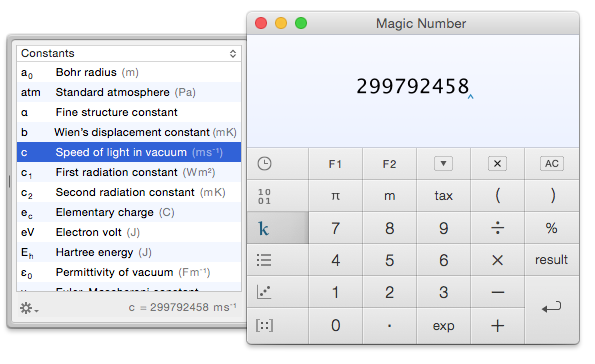Click the Magic Number window title
The width and height of the screenshot is (595, 364).
pos(421,24)
